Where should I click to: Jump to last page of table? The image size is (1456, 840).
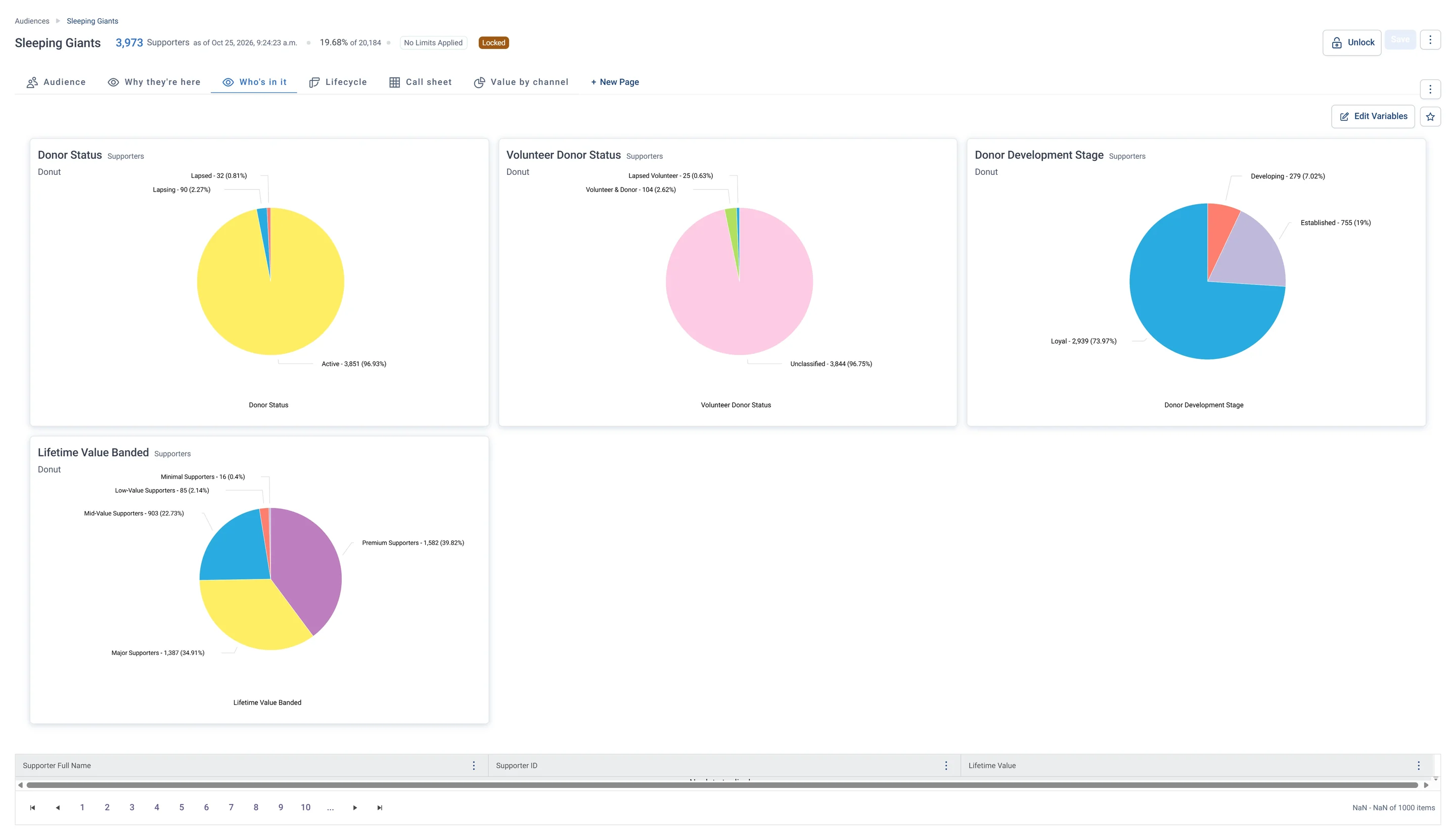[380, 808]
